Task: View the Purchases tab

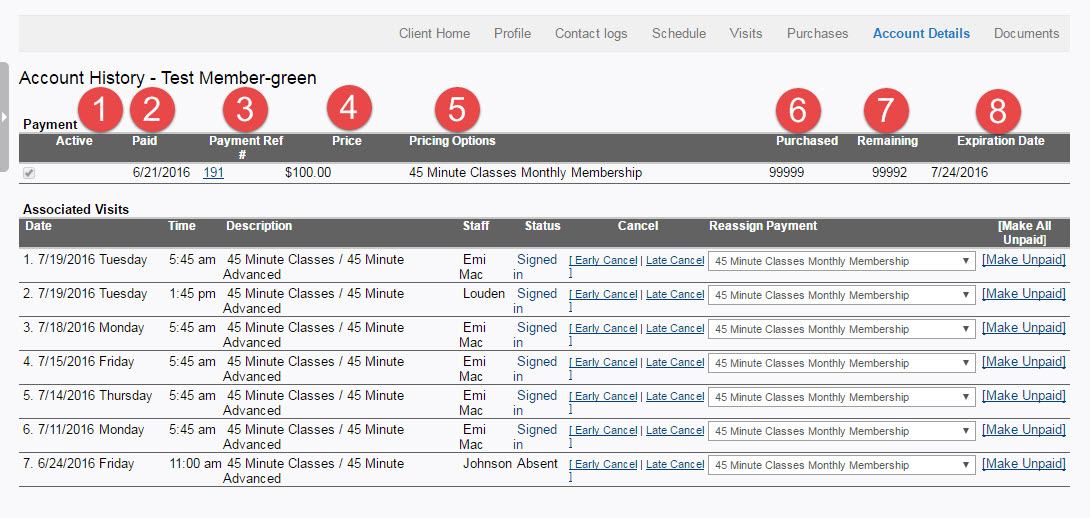Action: (x=818, y=33)
